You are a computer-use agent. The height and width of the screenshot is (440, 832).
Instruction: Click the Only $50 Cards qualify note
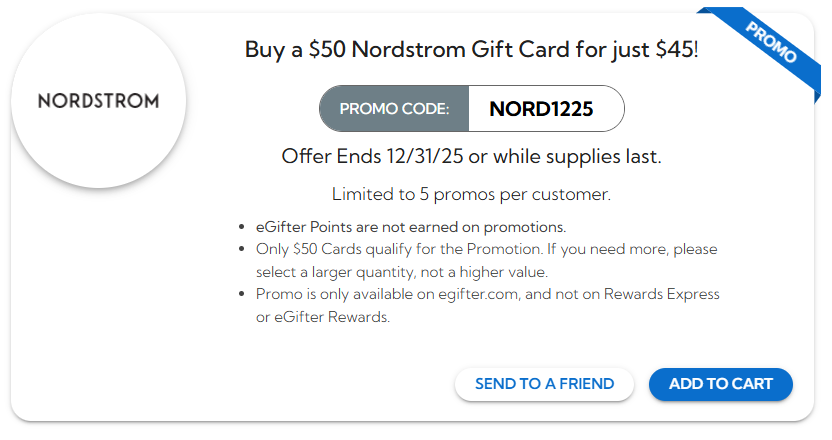[486, 249]
